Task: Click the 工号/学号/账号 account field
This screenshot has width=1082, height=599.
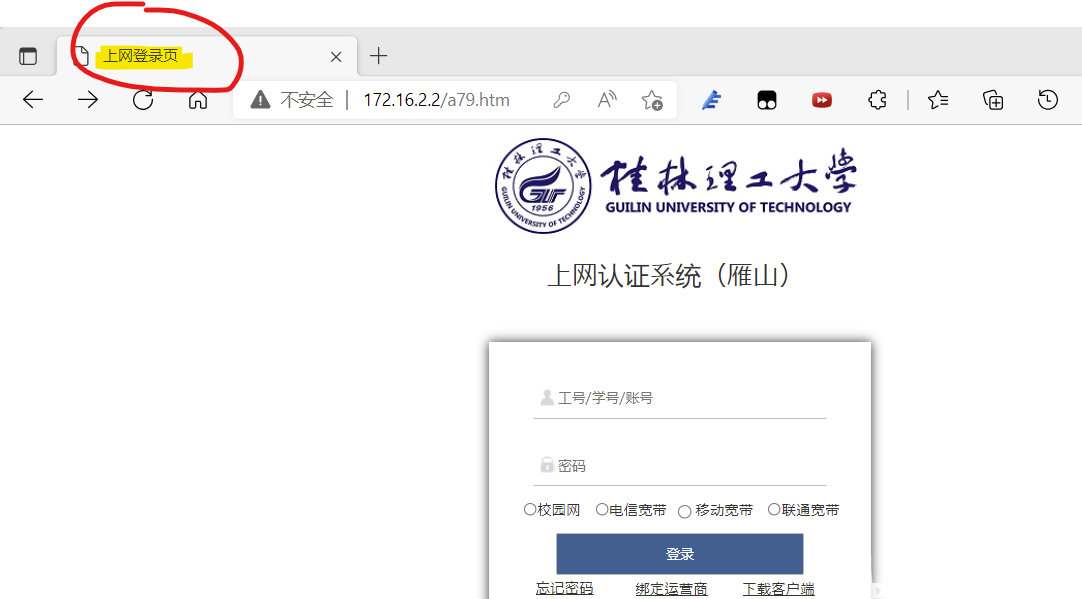Action: 680,398
